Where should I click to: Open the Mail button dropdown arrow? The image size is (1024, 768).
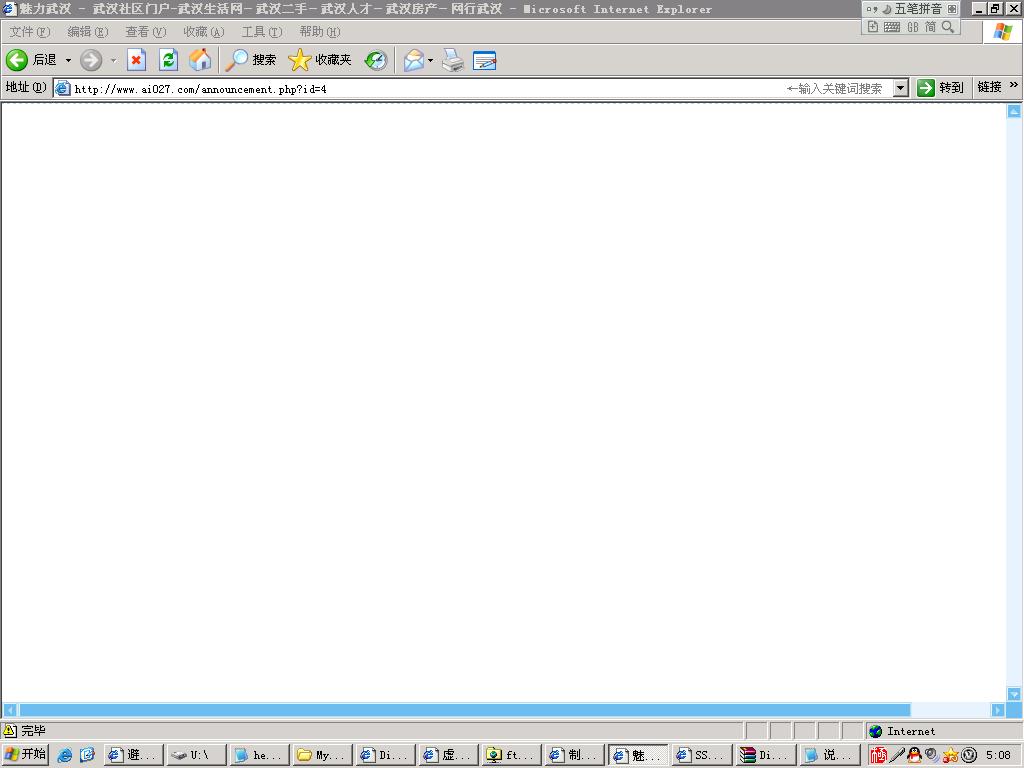(431, 60)
